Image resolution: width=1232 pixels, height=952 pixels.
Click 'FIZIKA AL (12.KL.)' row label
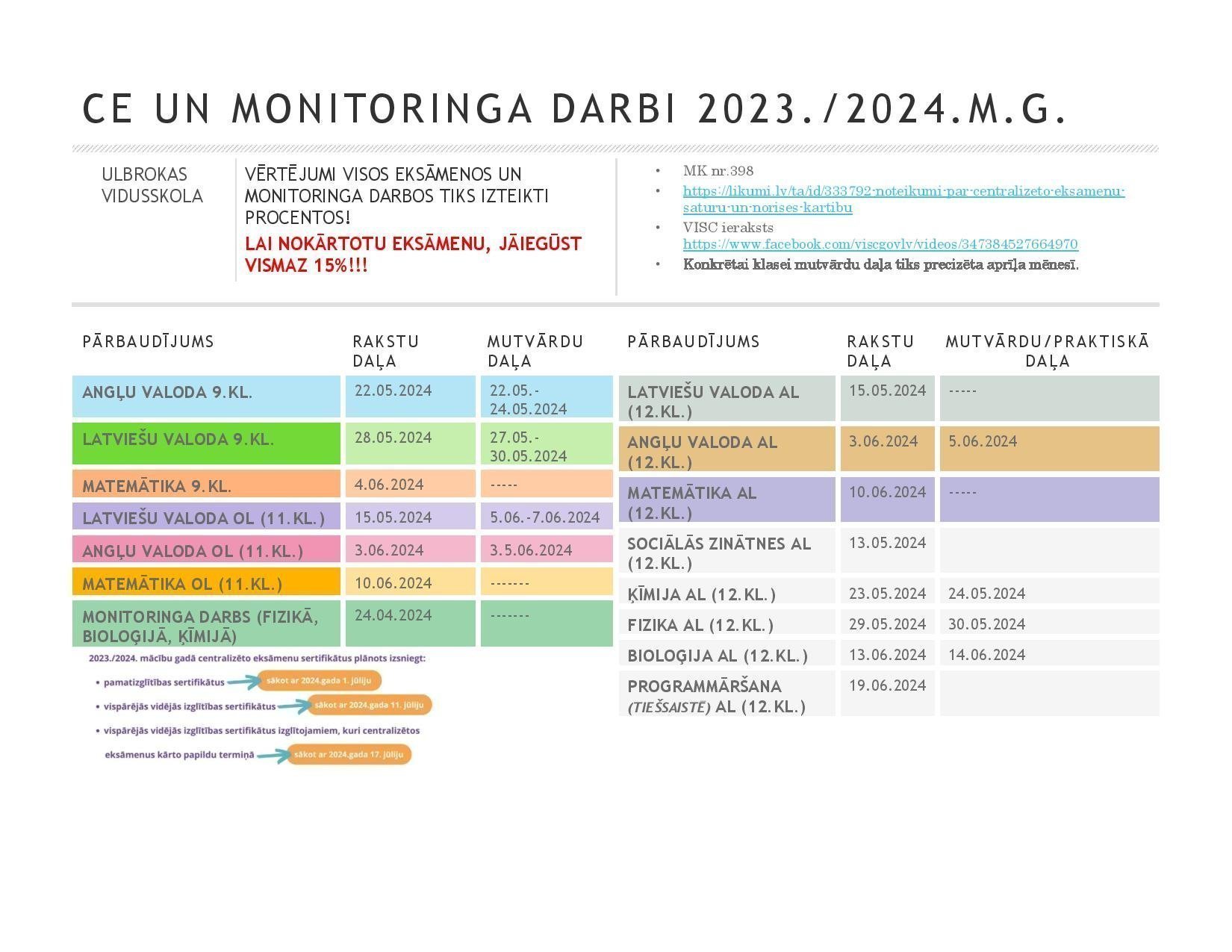pyautogui.click(x=700, y=625)
